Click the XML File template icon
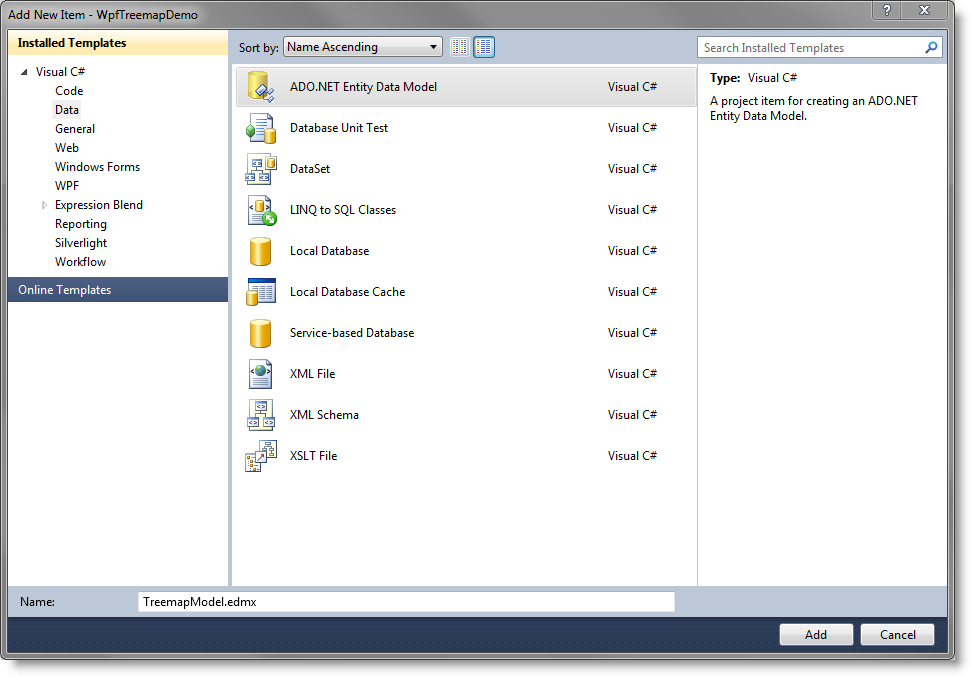This screenshot has width=971, height=676. (x=260, y=374)
